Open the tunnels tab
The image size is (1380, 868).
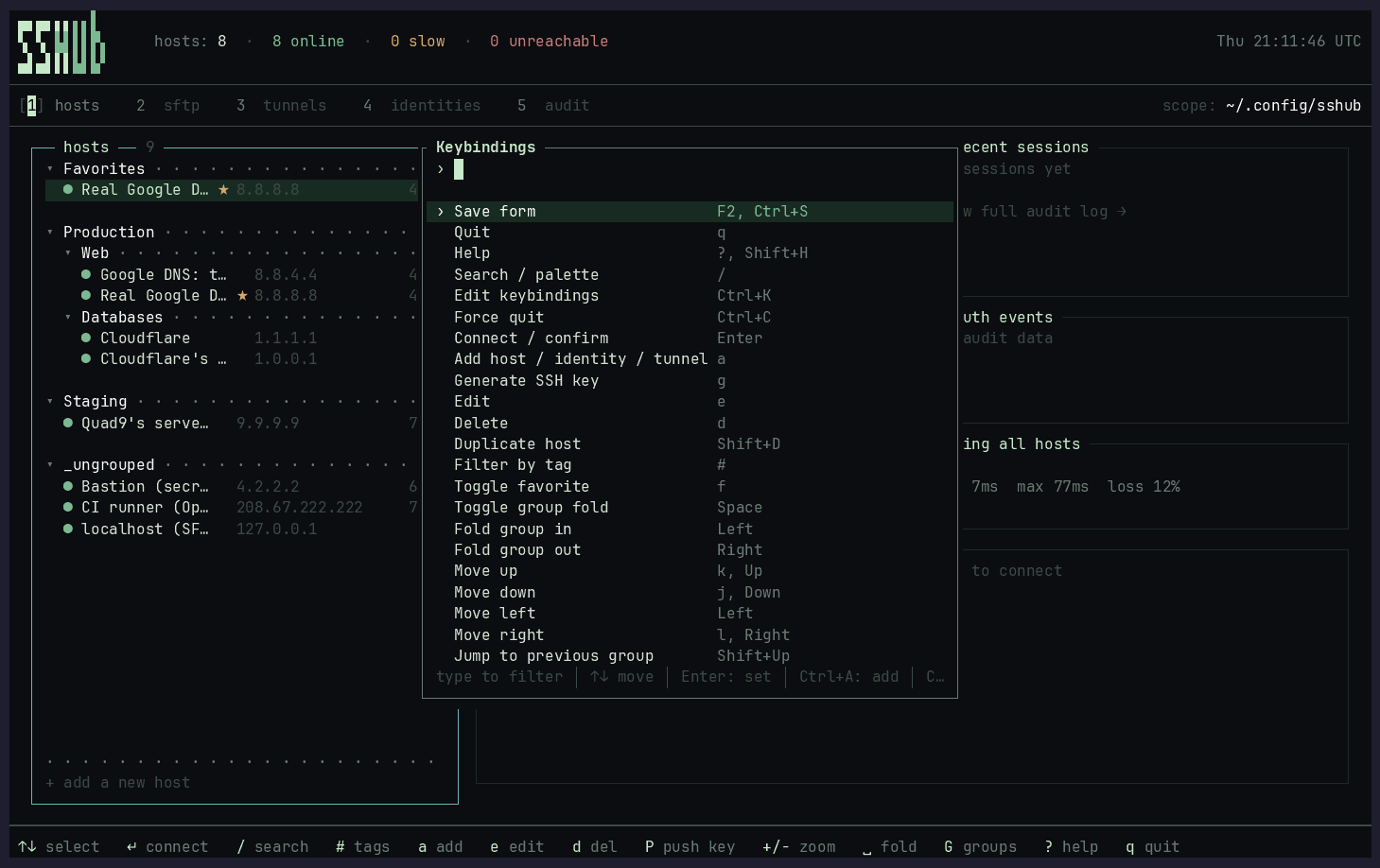(281, 106)
